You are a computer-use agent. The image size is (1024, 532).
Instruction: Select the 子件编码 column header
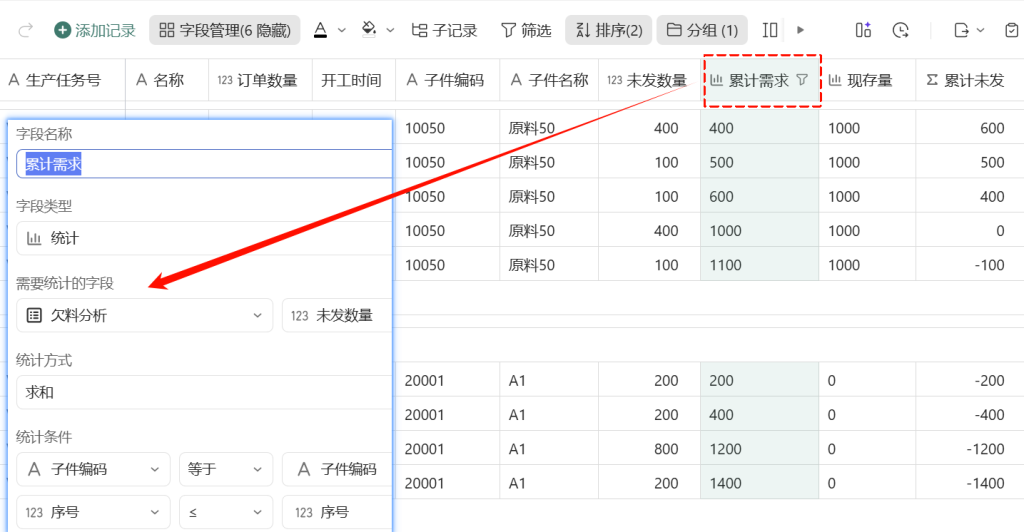click(447, 80)
